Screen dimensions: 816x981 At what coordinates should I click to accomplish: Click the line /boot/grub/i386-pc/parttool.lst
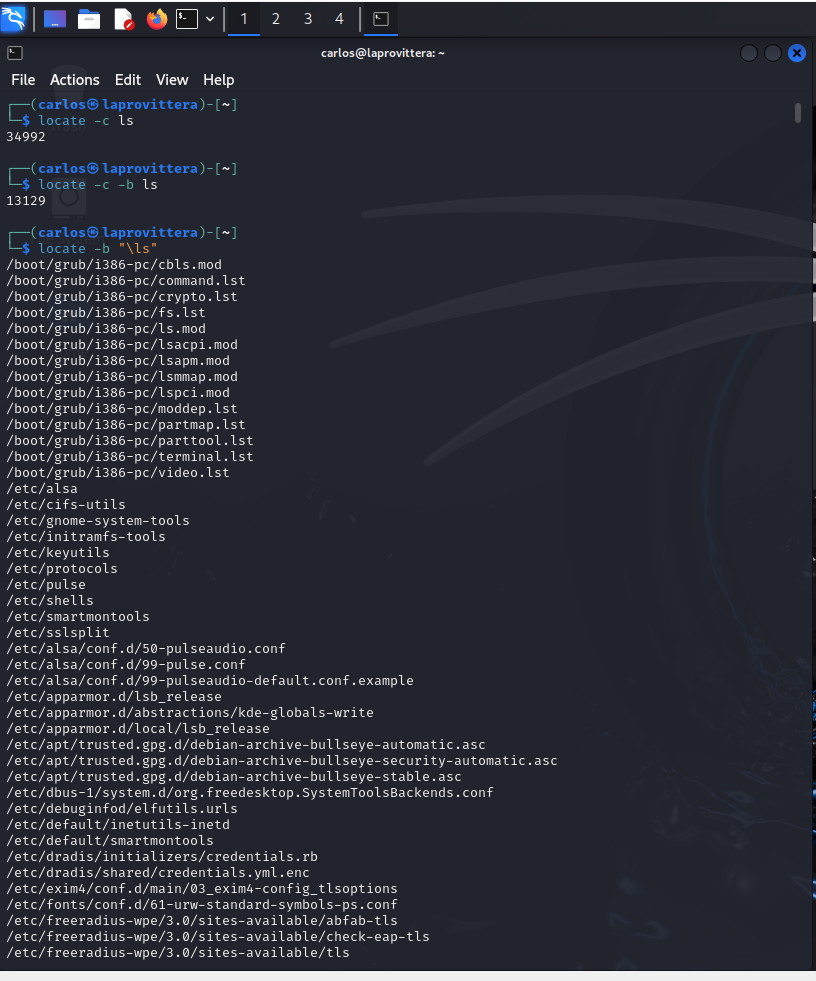pyautogui.click(x=130, y=440)
